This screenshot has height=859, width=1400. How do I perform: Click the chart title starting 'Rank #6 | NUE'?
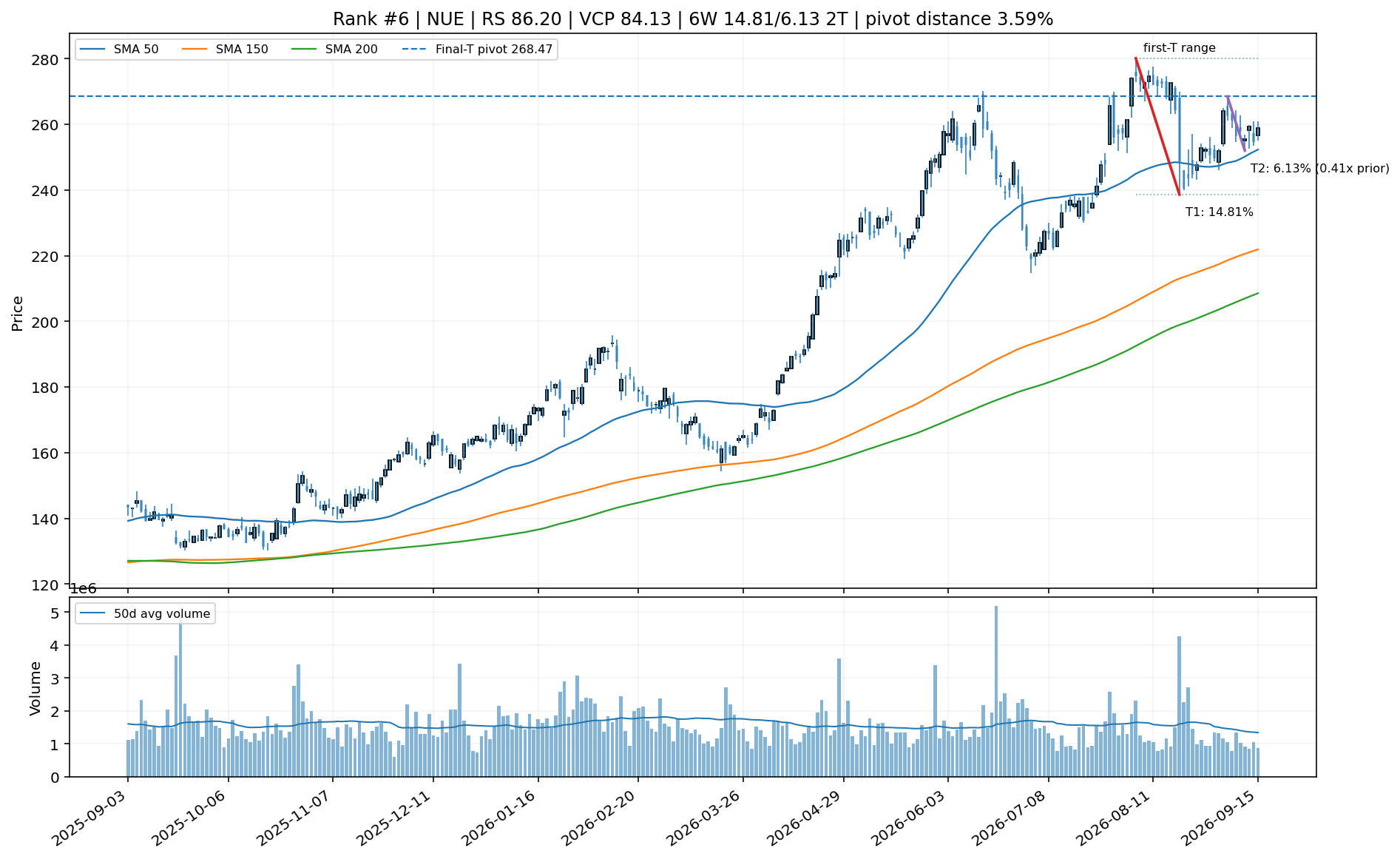[693, 19]
